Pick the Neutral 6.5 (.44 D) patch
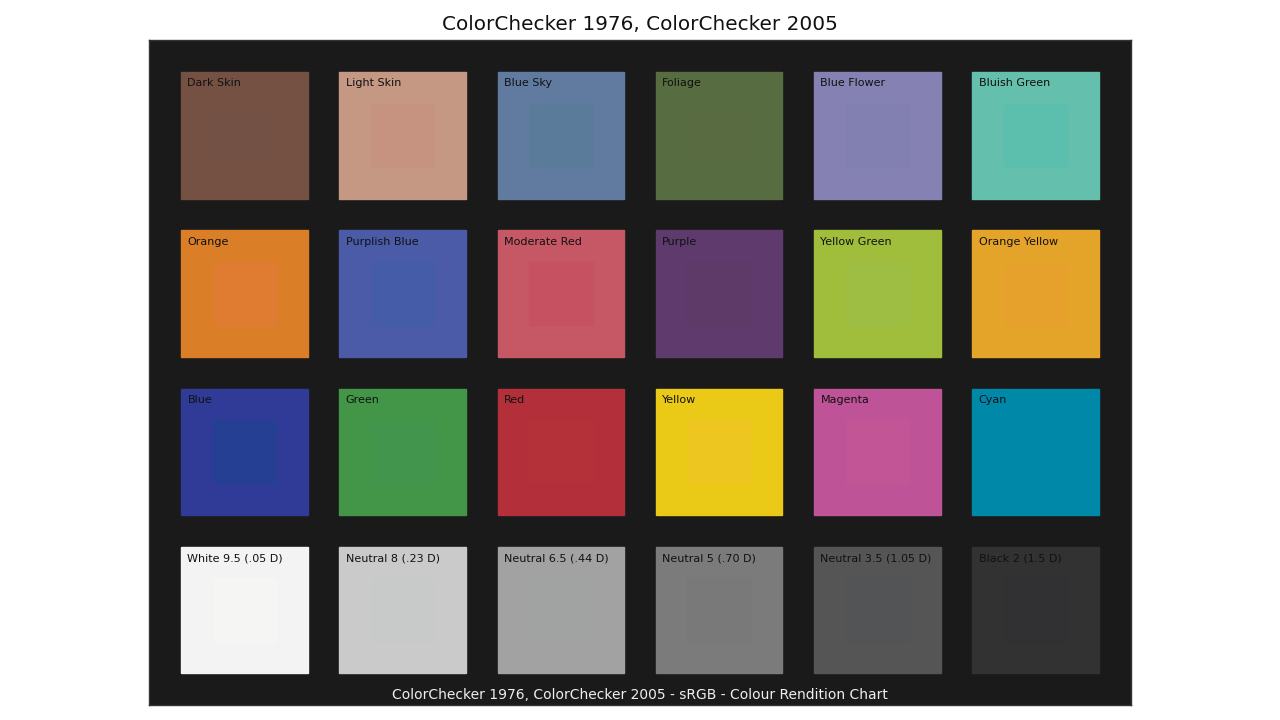The width and height of the screenshot is (1280, 720). [561, 610]
